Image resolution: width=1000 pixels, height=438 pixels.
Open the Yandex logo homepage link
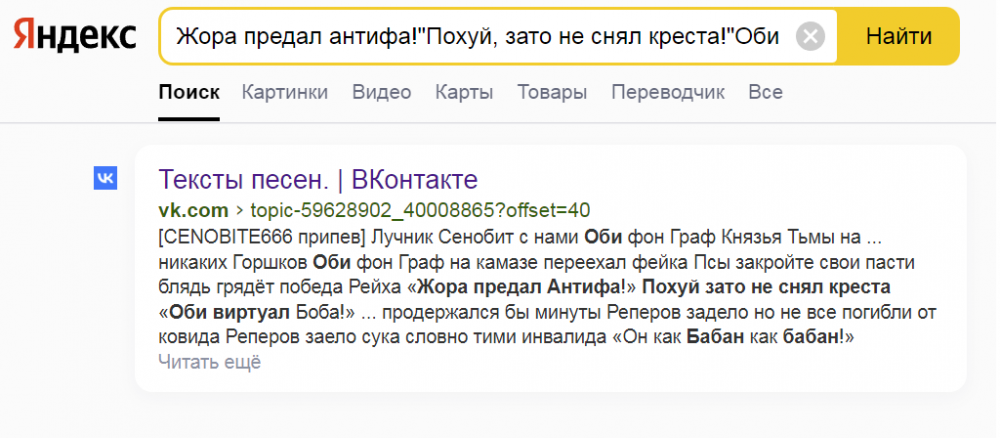pos(75,36)
